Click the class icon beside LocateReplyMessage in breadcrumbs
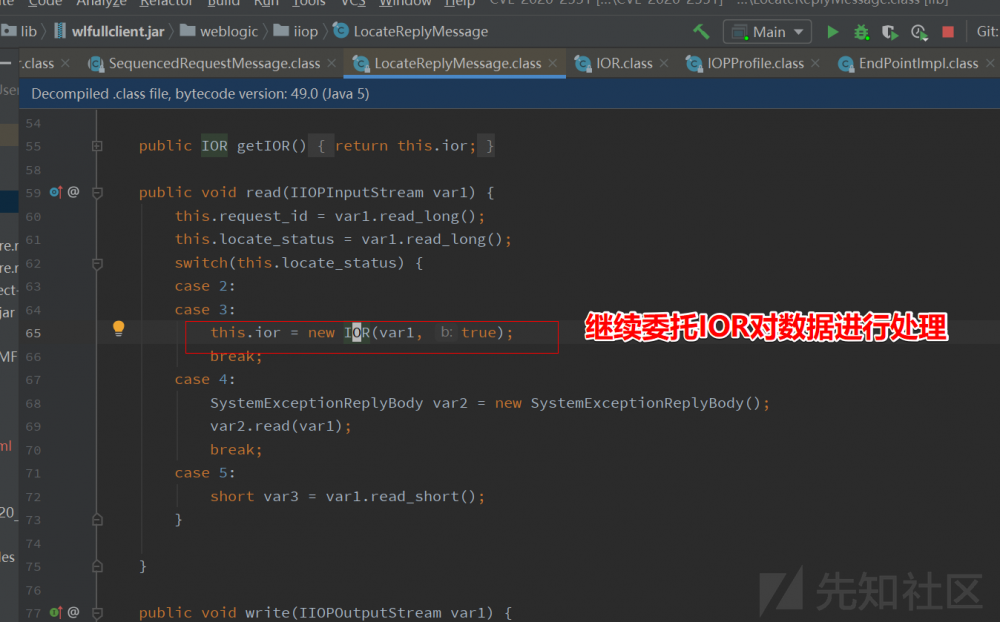Viewport: 1000px width, 622px height. click(339, 31)
